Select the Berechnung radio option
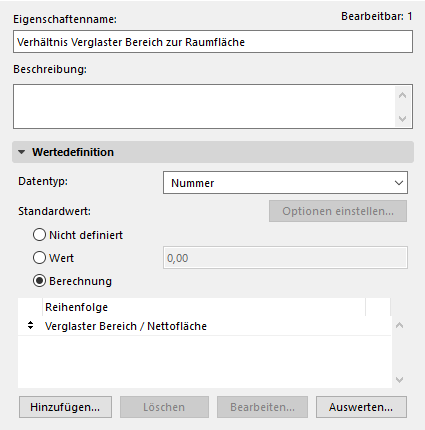The image size is (425, 430). pyautogui.click(x=39, y=281)
